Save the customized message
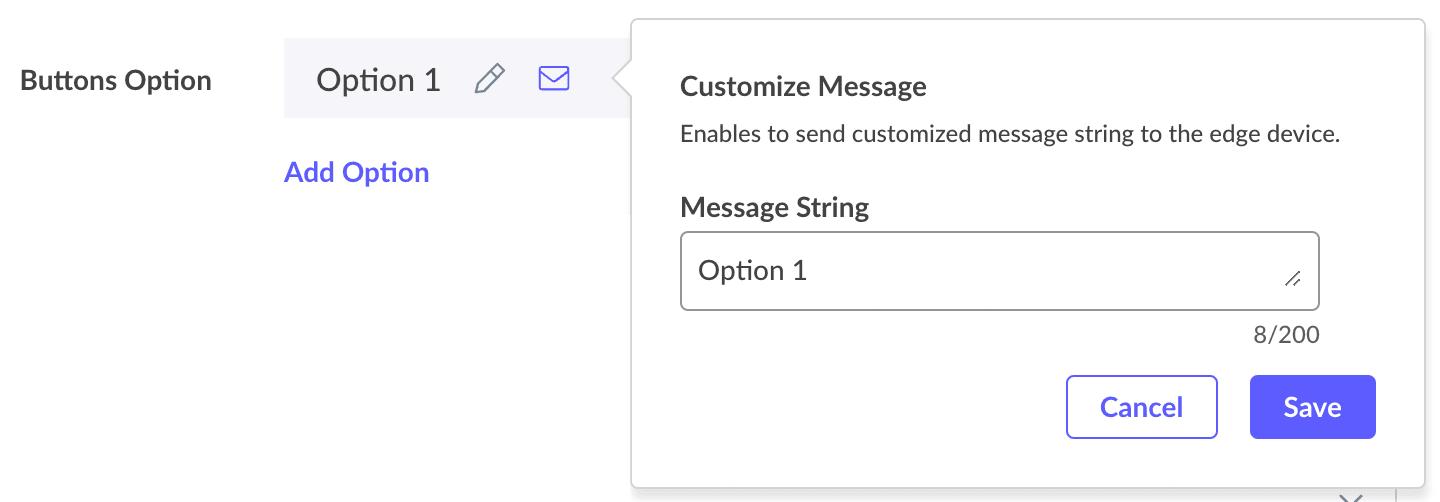Viewport: 1440px width, 502px height. click(x=1312, y=407)
